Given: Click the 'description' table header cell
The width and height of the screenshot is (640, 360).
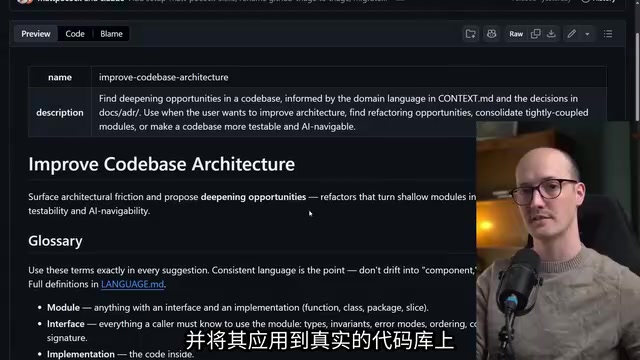Looking at the screenshot, I should pos(60,112).
